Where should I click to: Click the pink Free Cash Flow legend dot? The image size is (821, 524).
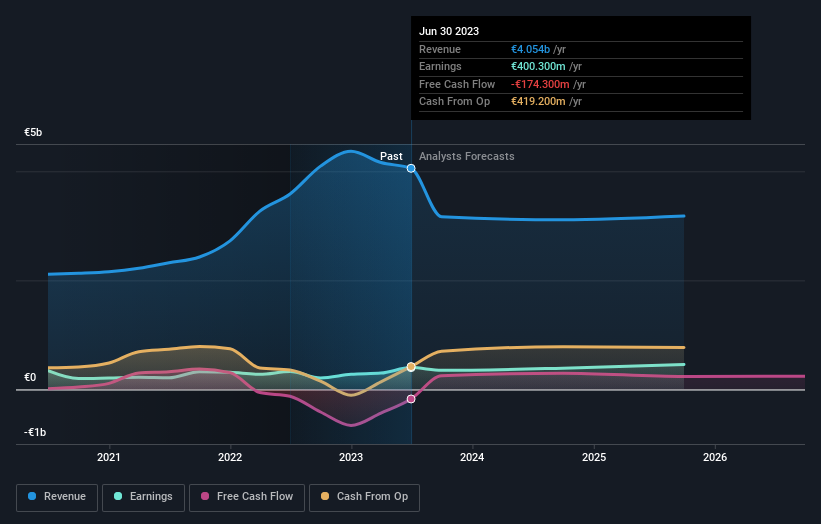[x=205, y=496]
